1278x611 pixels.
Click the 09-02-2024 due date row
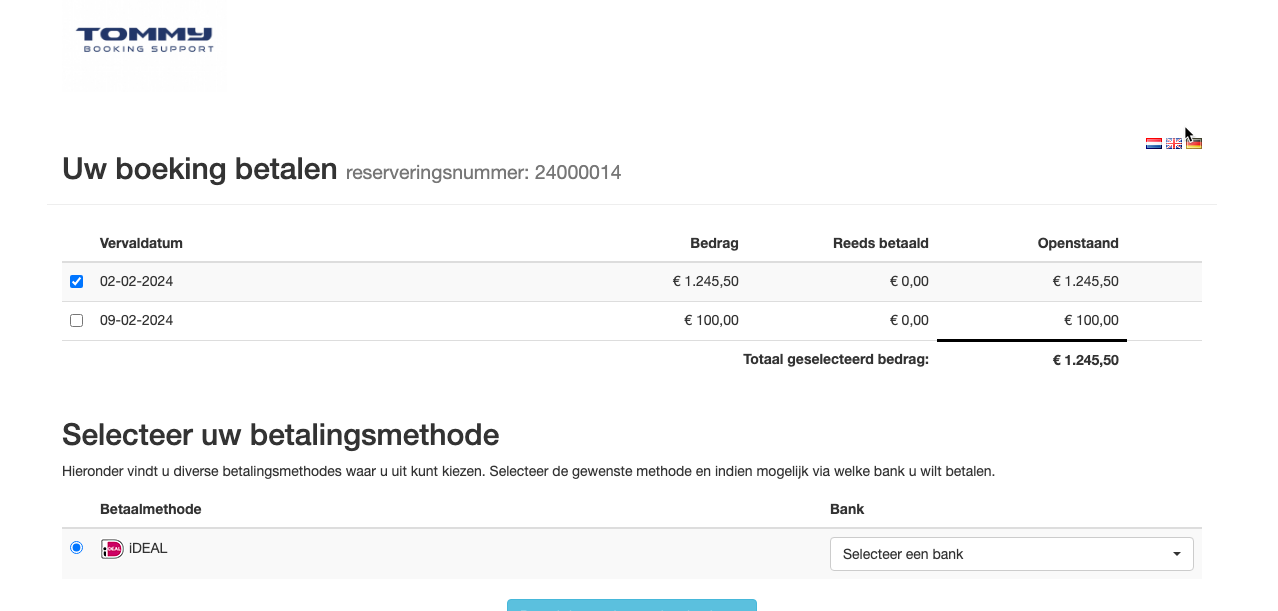pyautogui.click(x=631, y=321)
